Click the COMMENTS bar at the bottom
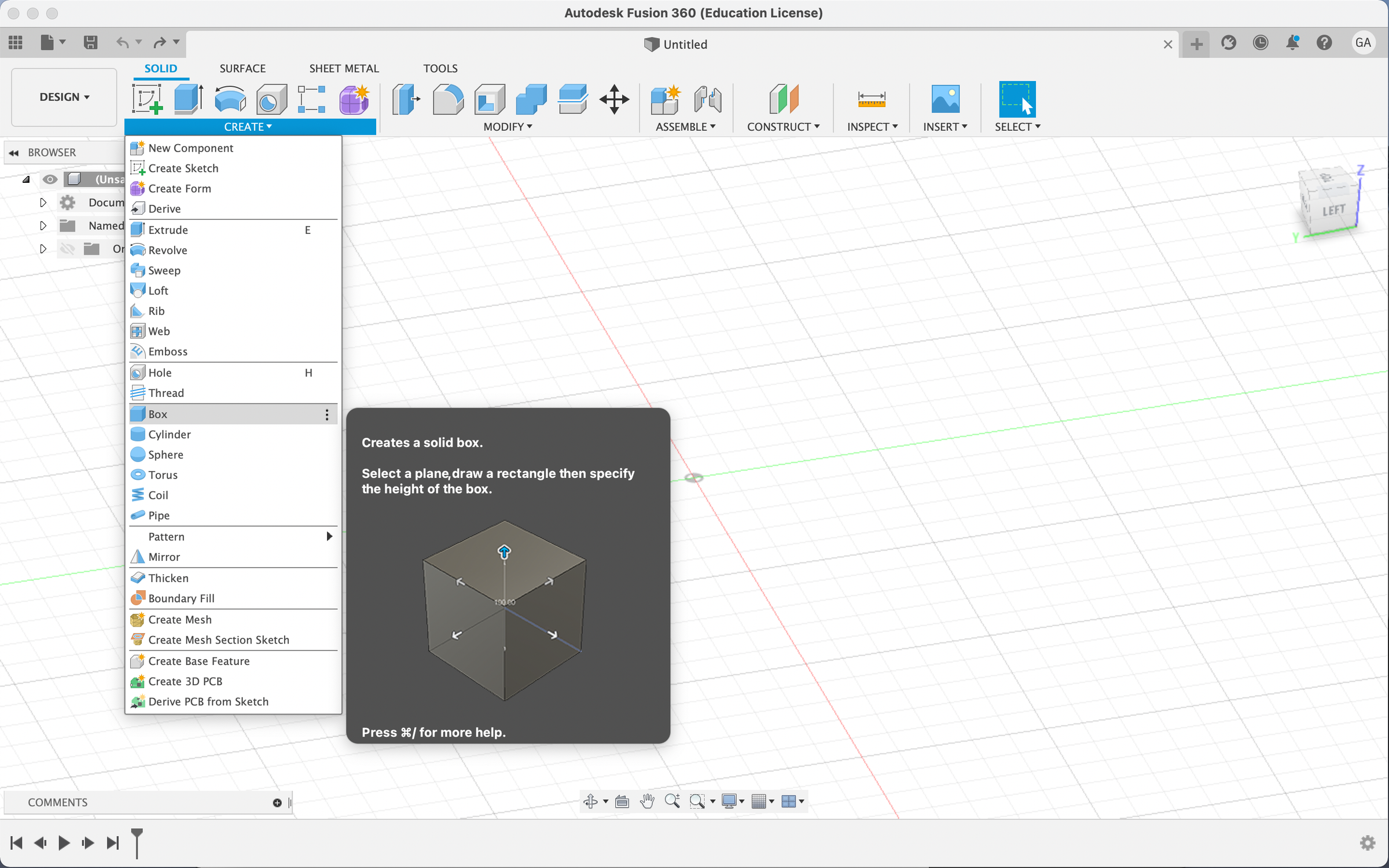The width and height of the screenshot is (1389, 868). click(x=57, y=802)
